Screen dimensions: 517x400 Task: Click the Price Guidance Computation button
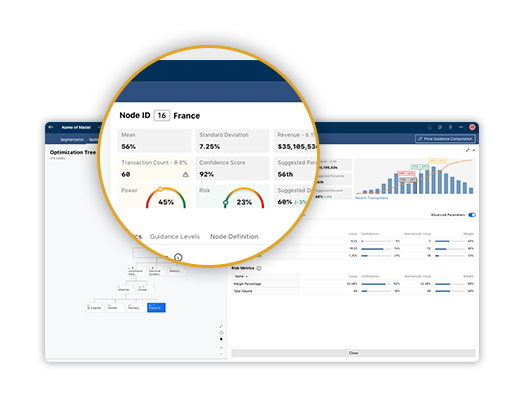445,139
